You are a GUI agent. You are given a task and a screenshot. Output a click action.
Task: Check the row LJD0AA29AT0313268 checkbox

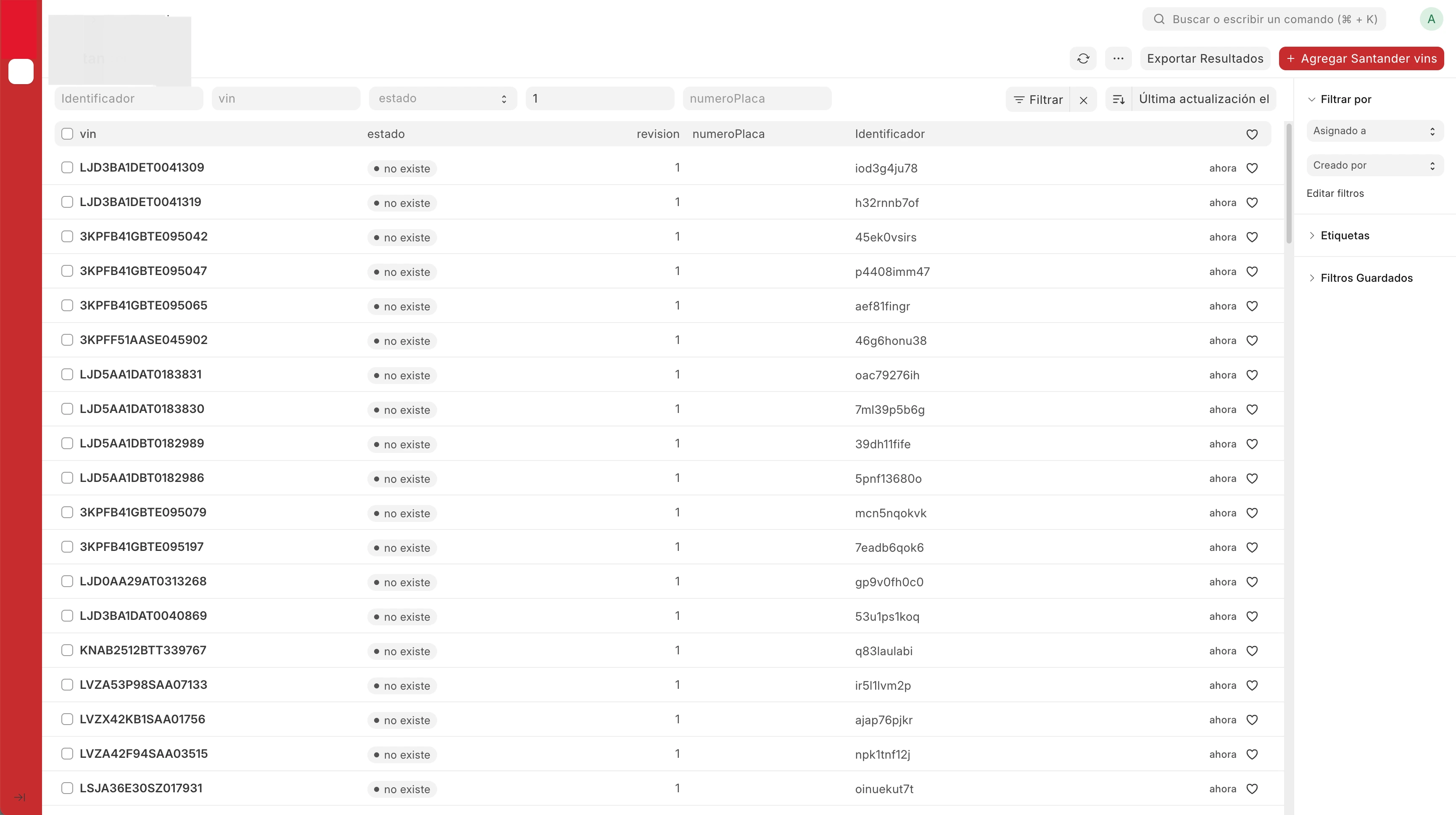(x=67, y=582)
